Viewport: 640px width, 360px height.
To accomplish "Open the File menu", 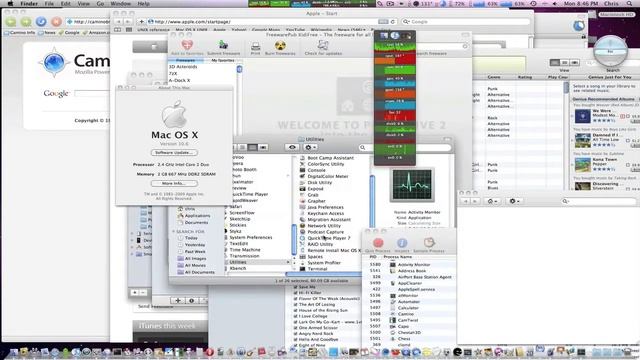I will click(49, 4).
